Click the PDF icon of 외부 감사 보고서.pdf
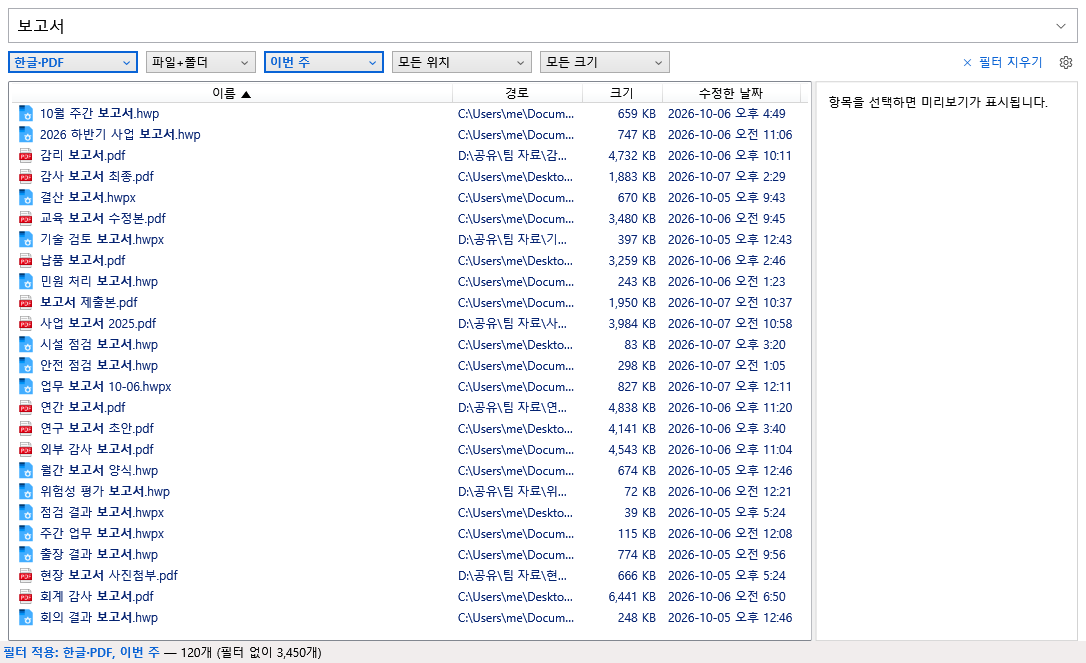1086x663 pixels. coord(26,450)
